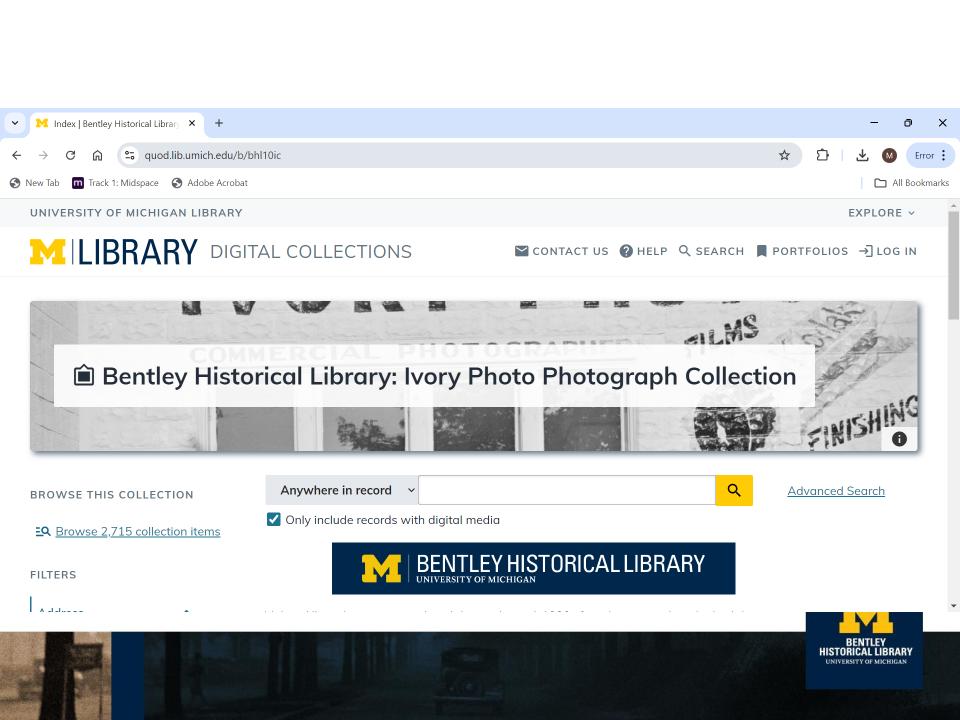The height and width of the screenshot is (720, 960).
Task: Click Log In in the header
Action: coord(888,251)
